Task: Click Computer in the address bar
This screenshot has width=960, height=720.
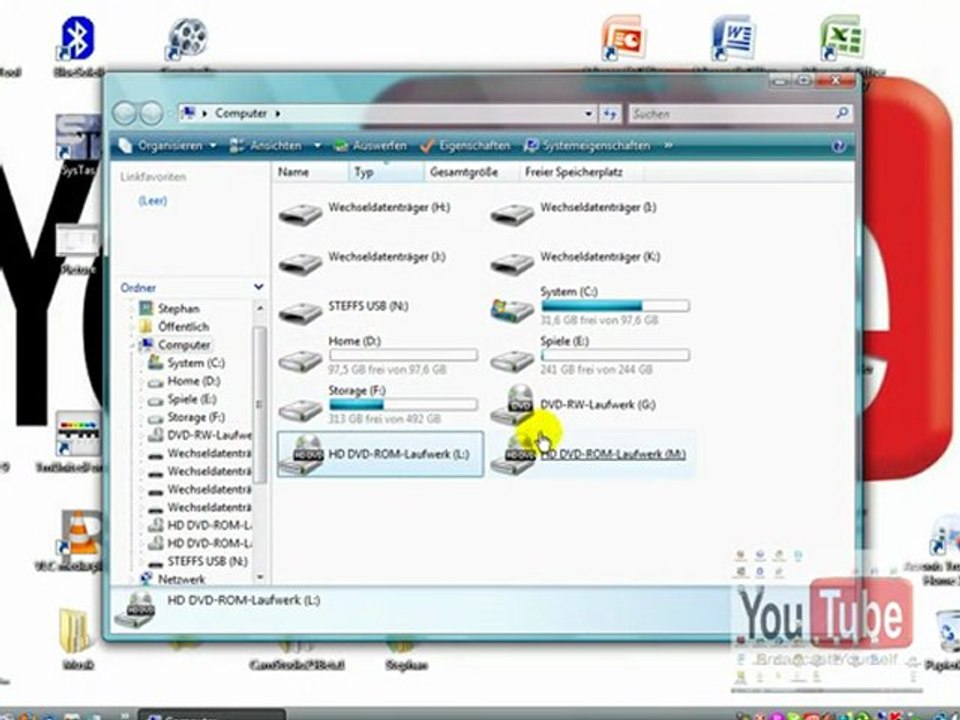Action: [x=241, y=113]
